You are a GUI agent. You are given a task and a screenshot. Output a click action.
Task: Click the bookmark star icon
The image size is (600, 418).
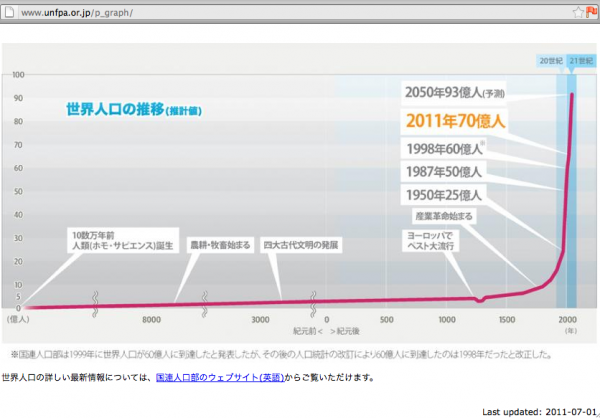(x=577, y=11)
